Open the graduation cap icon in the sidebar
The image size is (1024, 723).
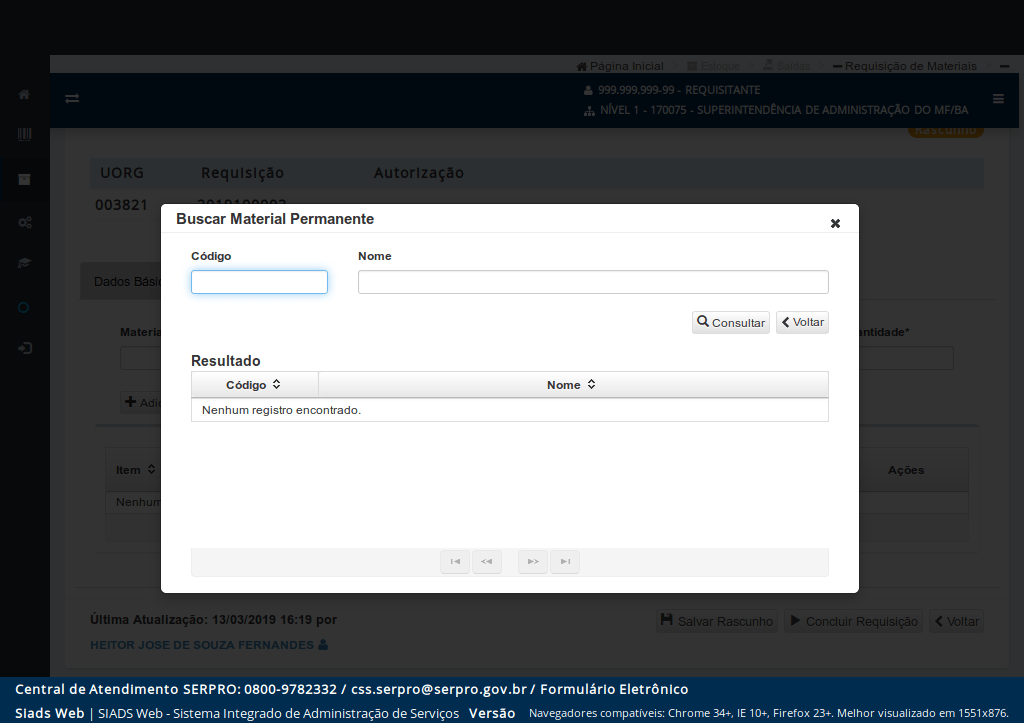[x=24, y=263]
